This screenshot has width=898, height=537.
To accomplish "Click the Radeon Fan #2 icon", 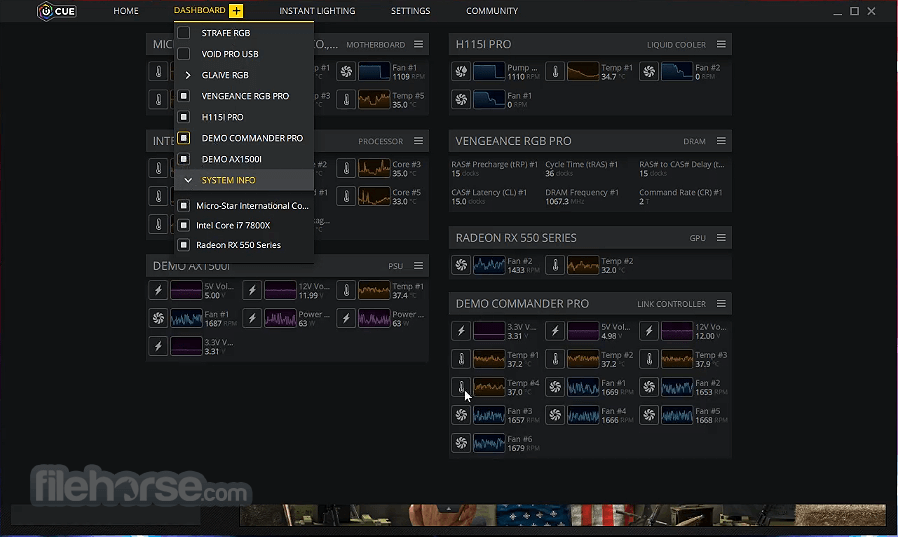I will click(461, 265).
